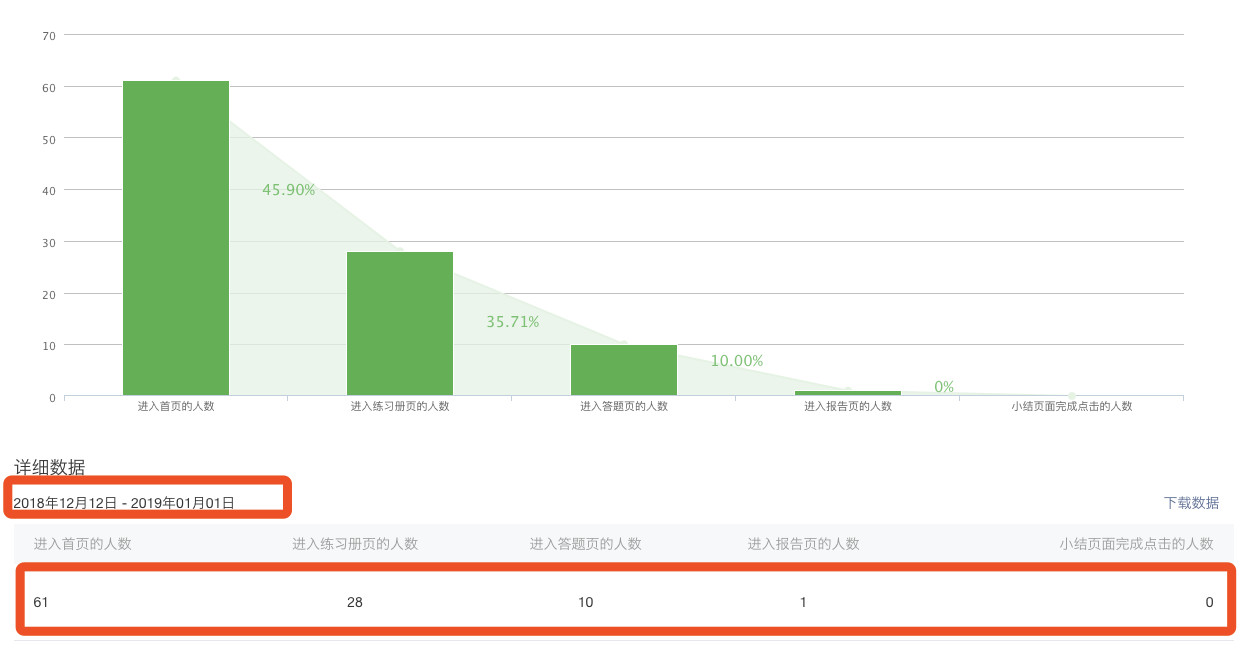1251x649 pixels.
Task: Click table cell value 0
Action: coord(1209,602)
